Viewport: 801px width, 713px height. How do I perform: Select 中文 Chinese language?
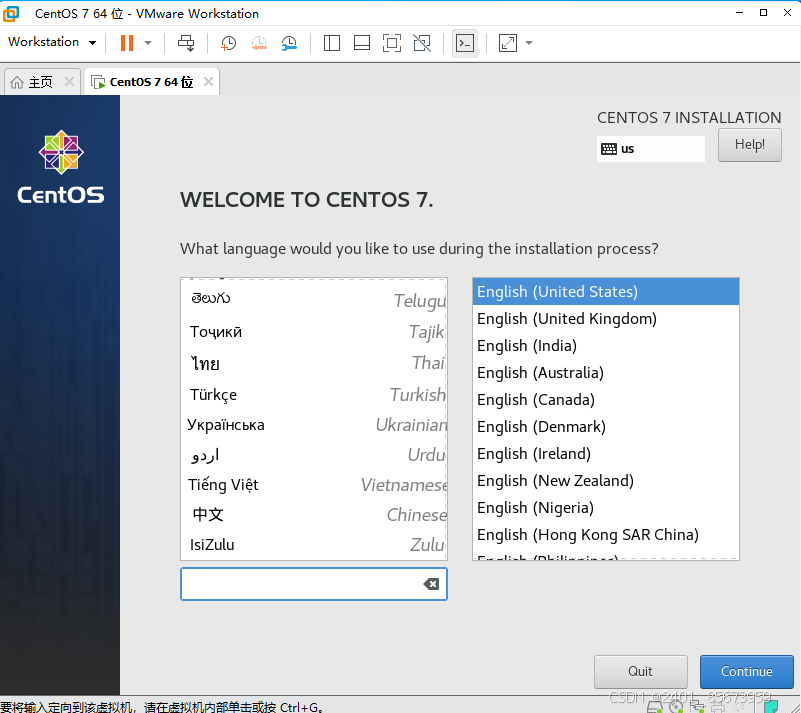pyautogui.click(x=314, y=514)
